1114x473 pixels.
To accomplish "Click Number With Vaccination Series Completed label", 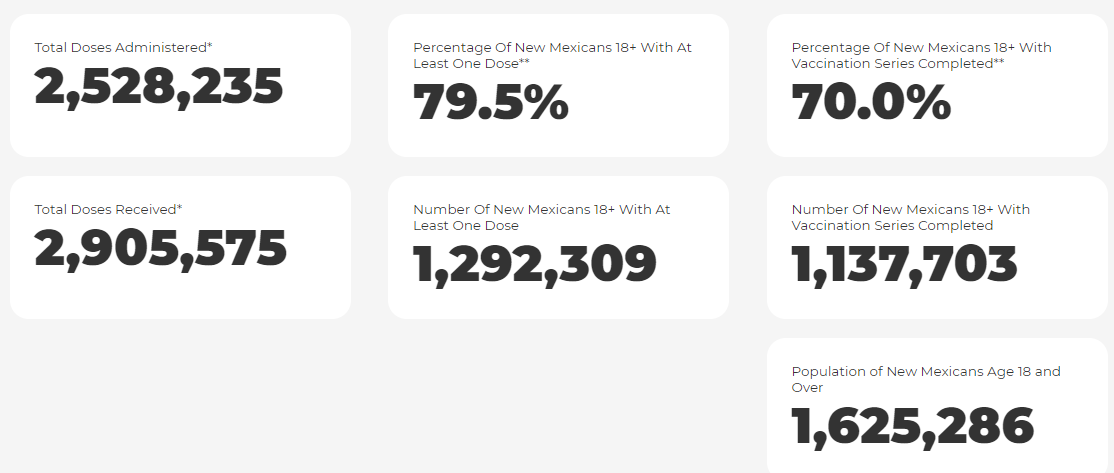I will click(x=910, y=217).
